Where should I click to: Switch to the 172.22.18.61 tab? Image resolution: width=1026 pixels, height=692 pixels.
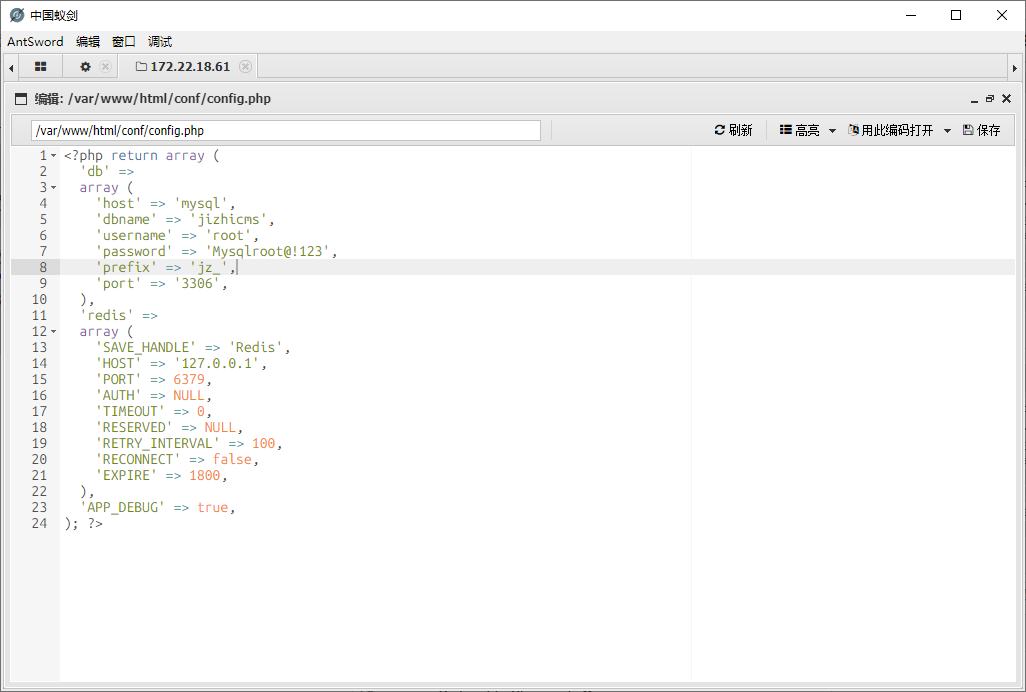[x=189, y=67]
